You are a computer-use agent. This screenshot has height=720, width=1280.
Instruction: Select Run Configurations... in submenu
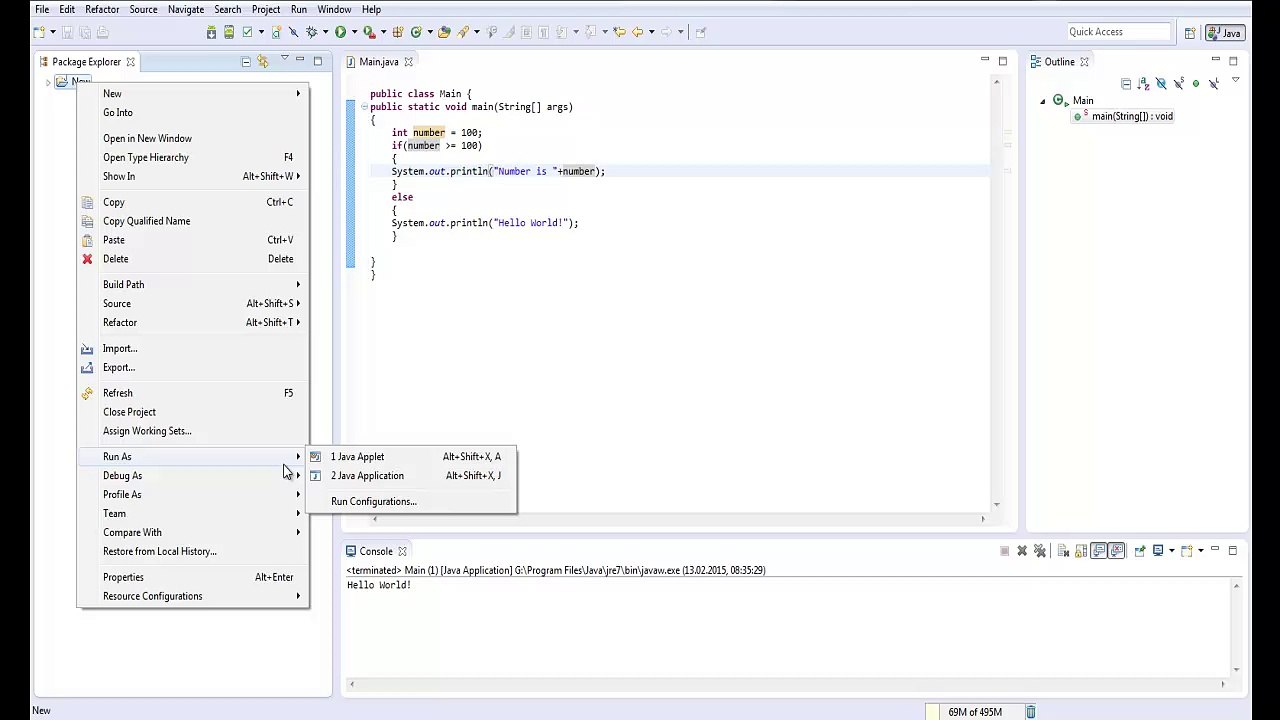411,502
